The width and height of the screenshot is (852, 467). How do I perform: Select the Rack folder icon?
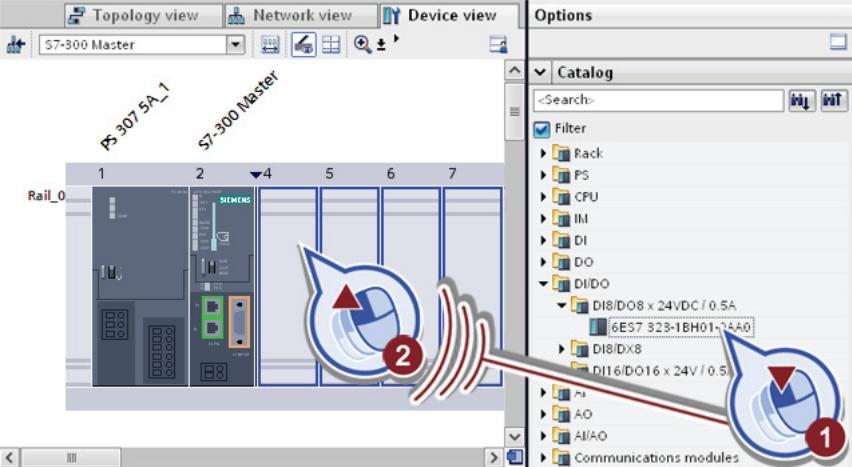click(x=561, y=153)
